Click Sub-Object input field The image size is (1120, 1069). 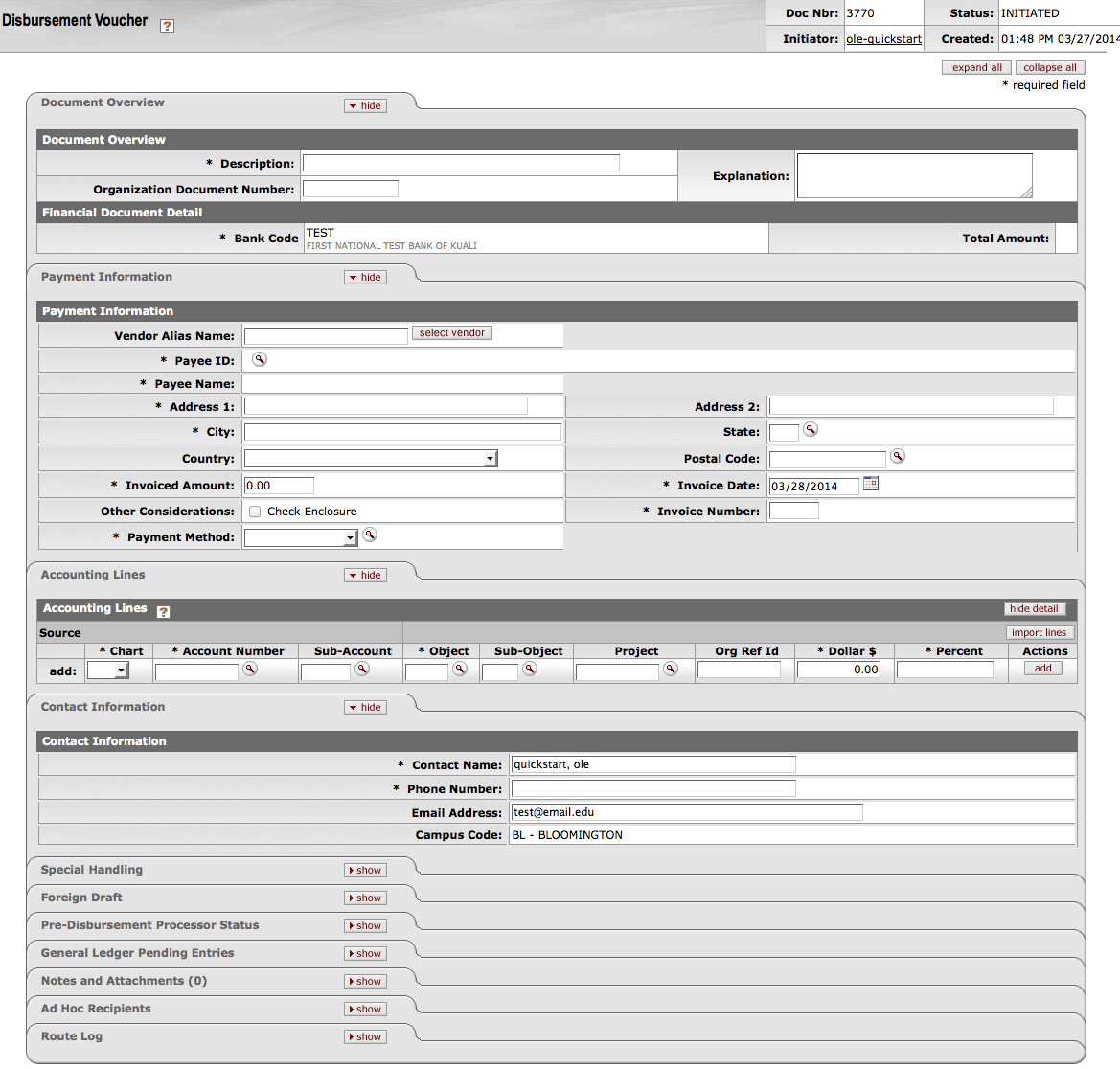click(x=500, y=671)
